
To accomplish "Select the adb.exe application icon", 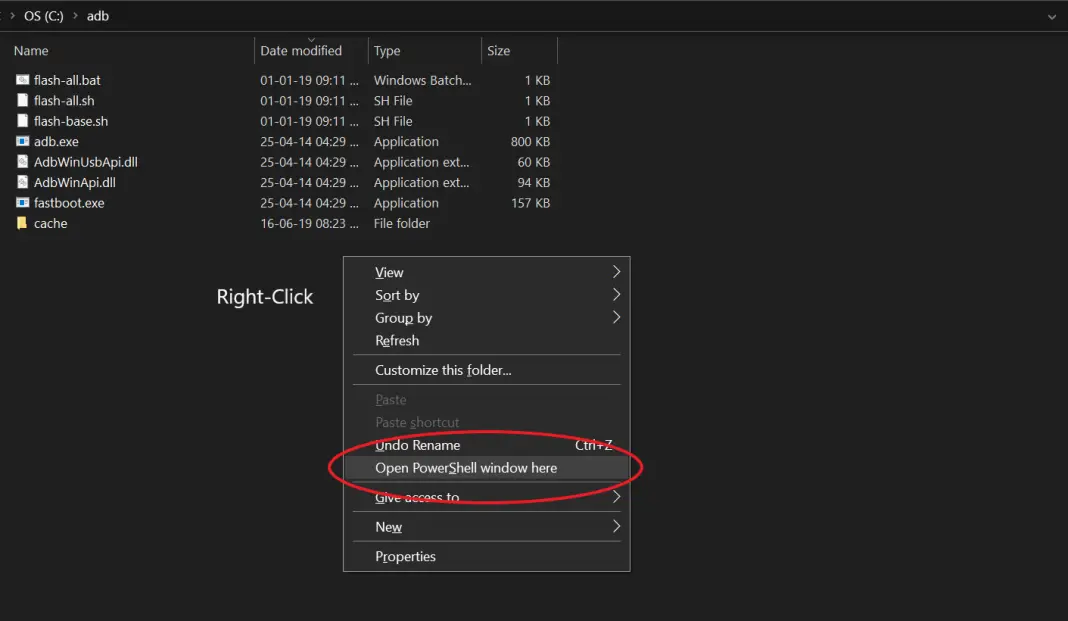I will tap(23, 142).
